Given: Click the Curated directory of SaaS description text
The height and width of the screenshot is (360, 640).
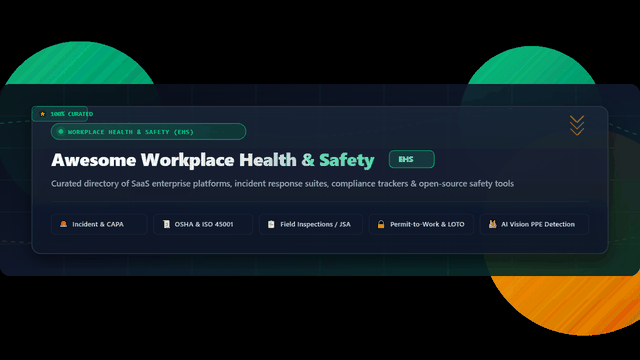Looking at the screenshot, I should 282,184.
